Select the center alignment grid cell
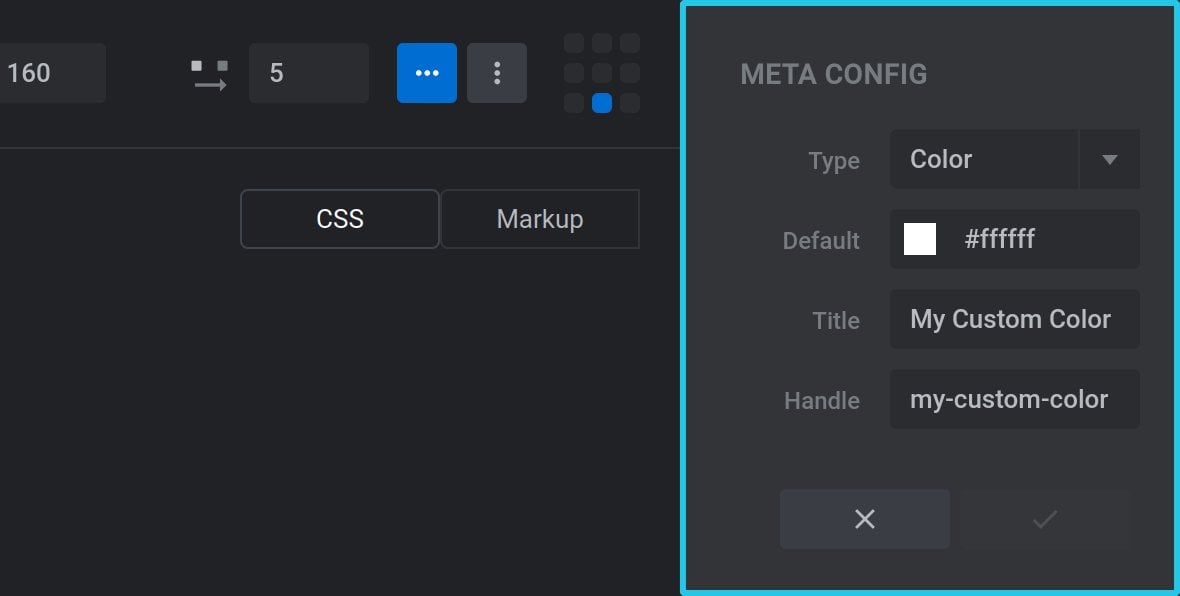 tap(602, 73)
